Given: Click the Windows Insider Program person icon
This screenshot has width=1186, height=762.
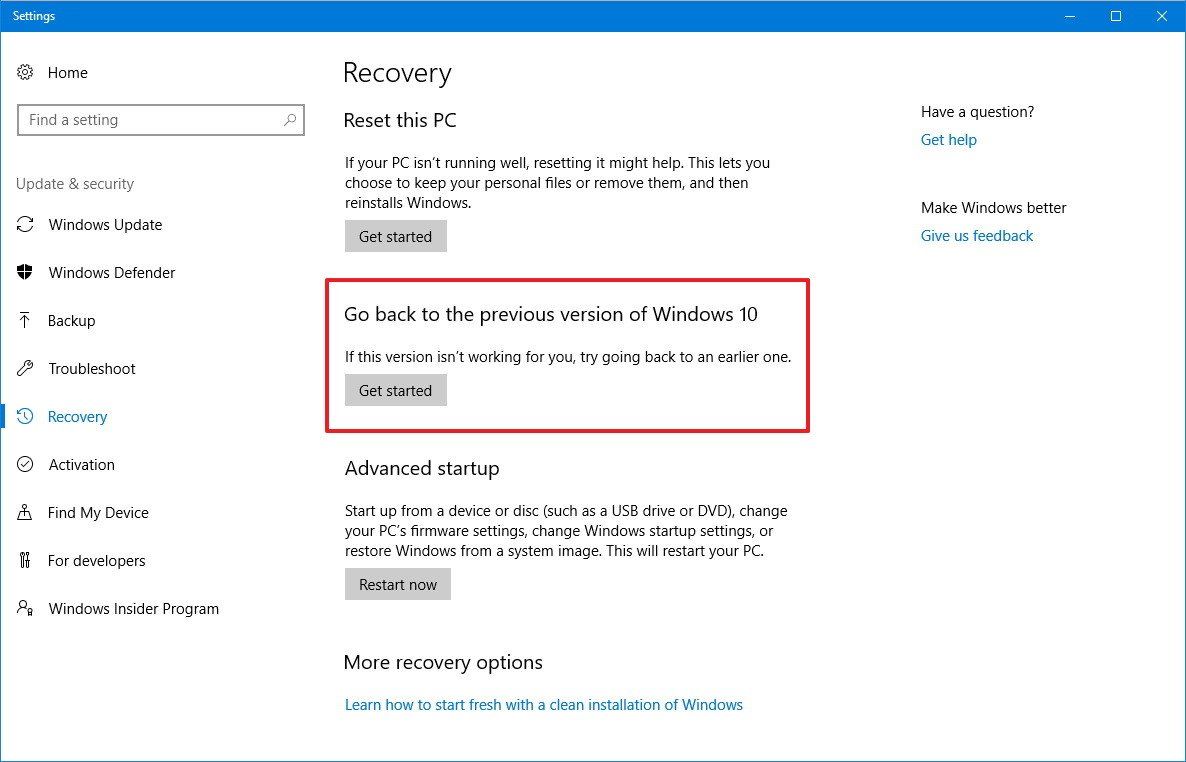Looking at the screenshot, I should 25,608.
